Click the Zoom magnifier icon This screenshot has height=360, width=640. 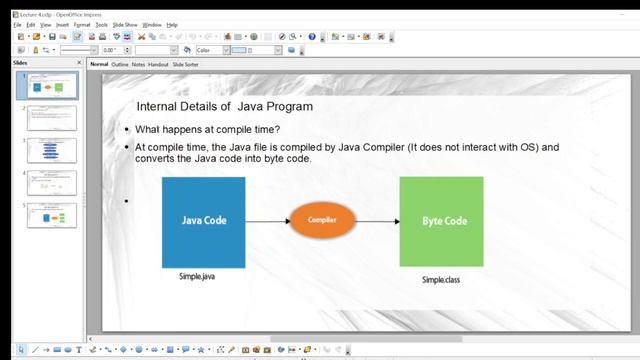293,37
